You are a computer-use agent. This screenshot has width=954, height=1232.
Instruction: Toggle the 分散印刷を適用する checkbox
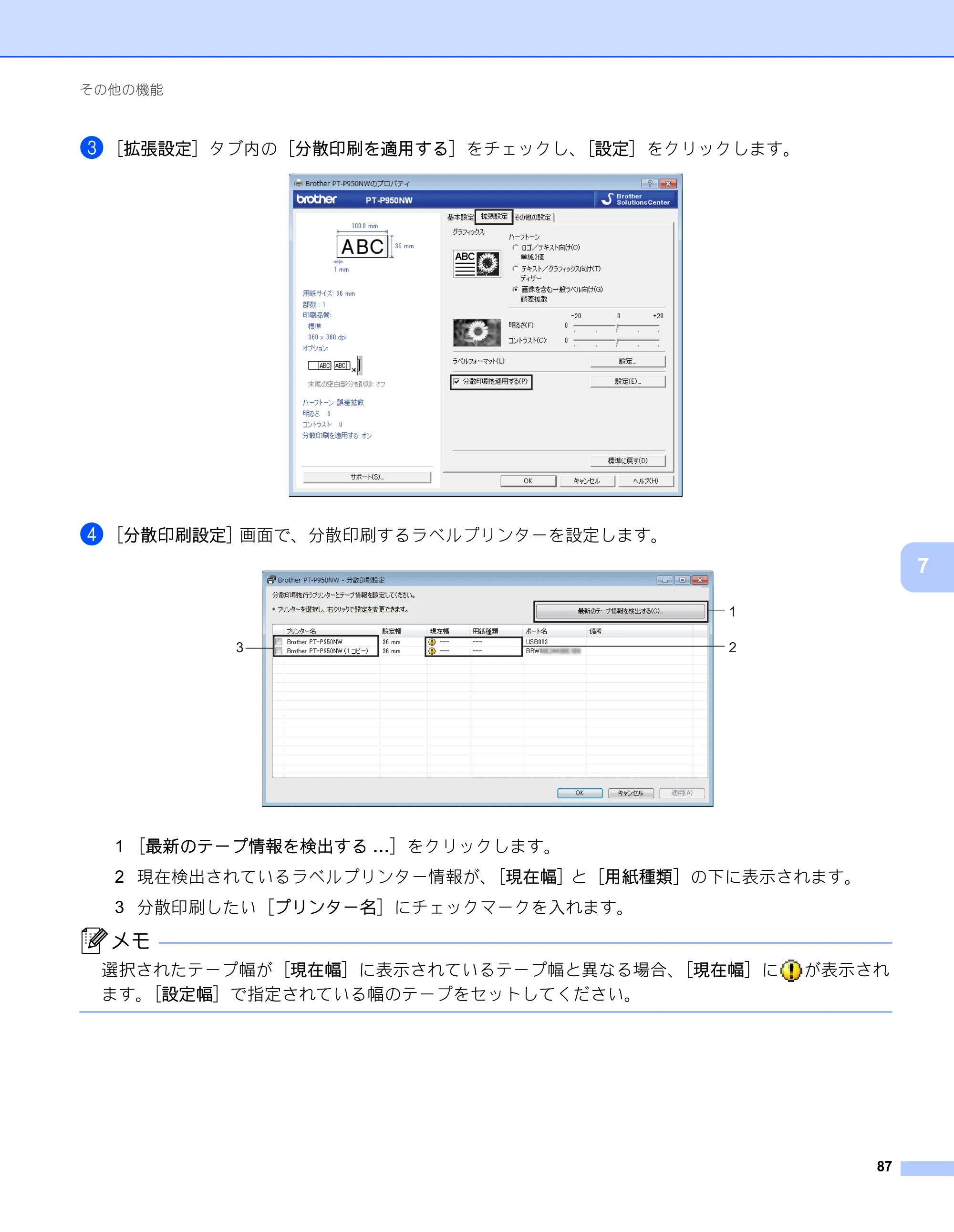pos(456,381)
